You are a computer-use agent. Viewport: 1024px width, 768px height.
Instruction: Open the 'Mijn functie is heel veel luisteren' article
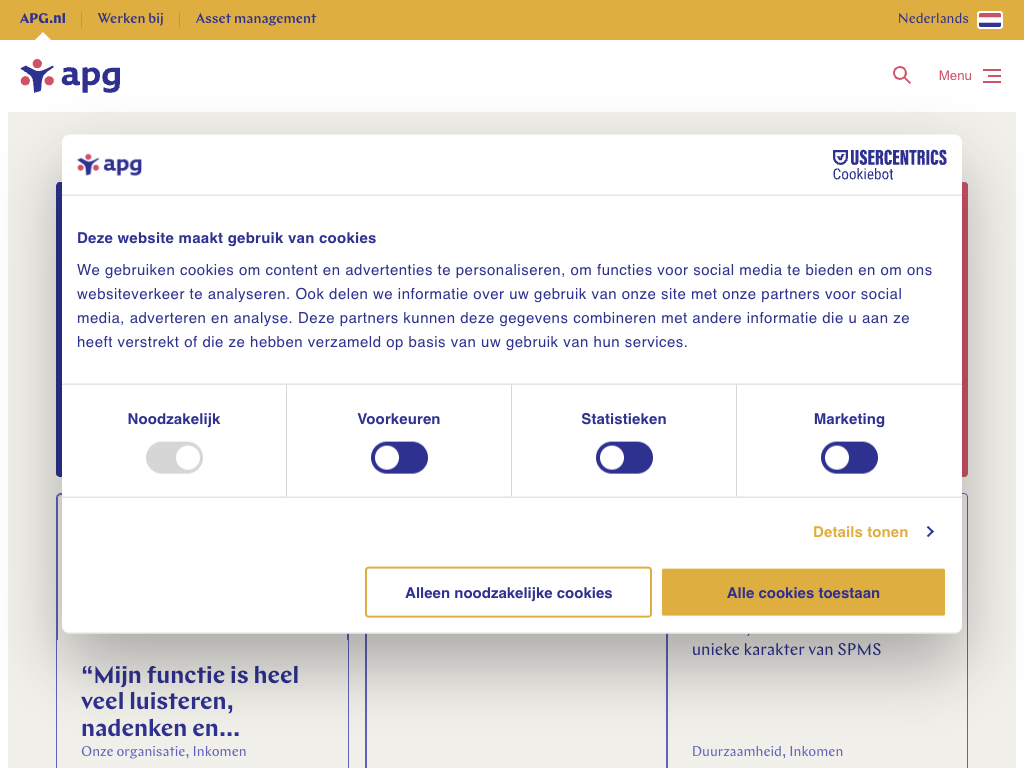click(x=190, y=700)
